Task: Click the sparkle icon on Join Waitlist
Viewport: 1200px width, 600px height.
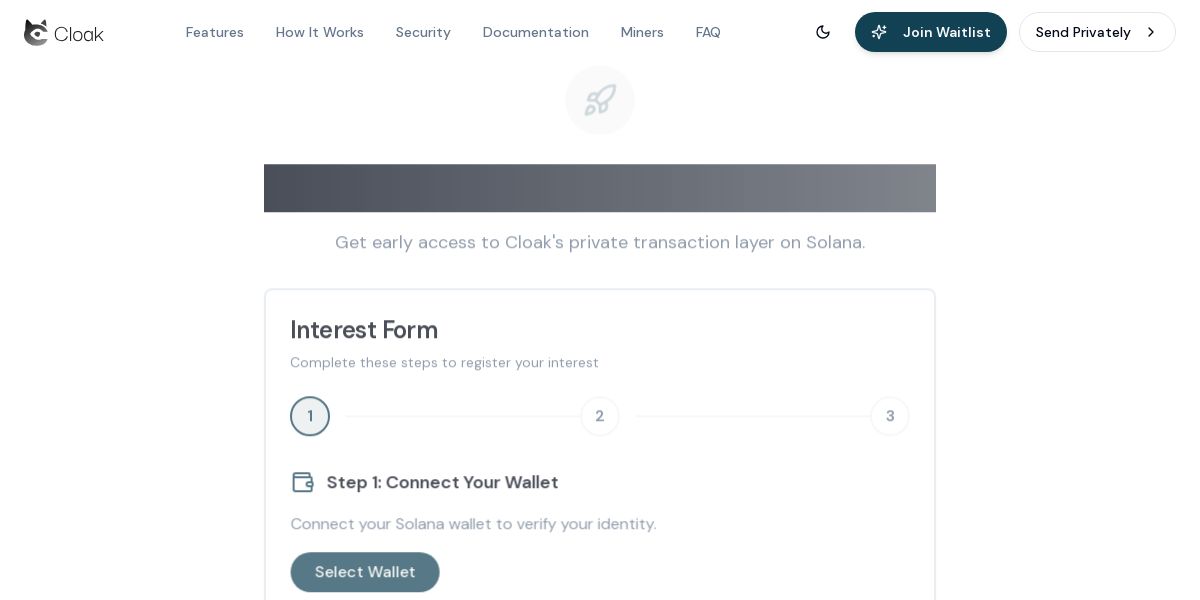Action: 879,32
